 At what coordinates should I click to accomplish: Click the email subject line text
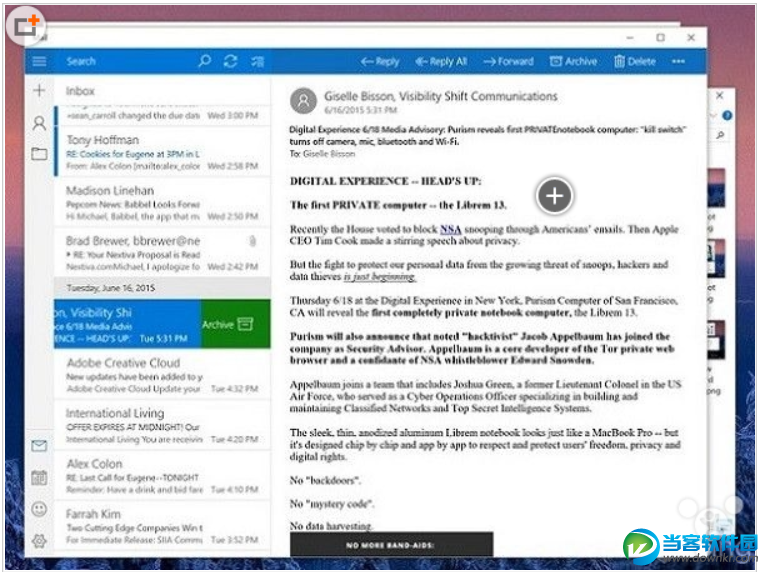pyautogui.click(x=487, y=135)
